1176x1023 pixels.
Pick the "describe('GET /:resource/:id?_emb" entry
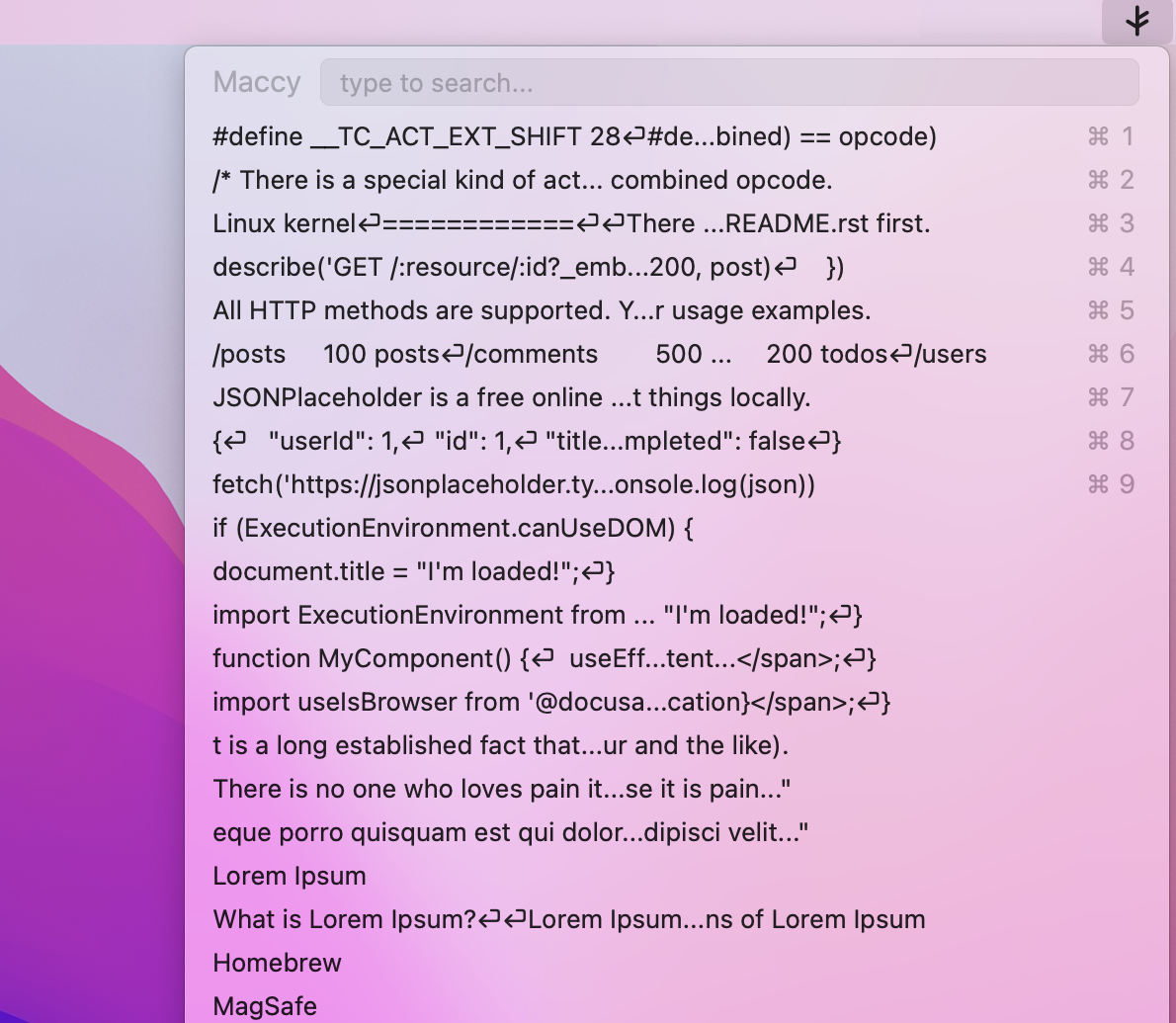(677, 267)
